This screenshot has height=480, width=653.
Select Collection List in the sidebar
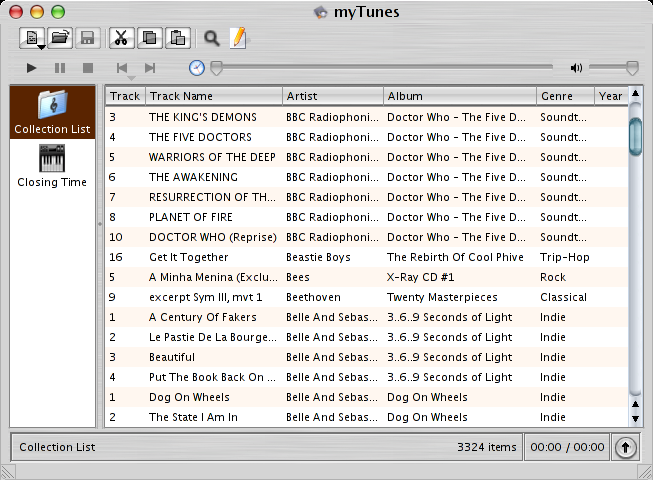(52, 112)
